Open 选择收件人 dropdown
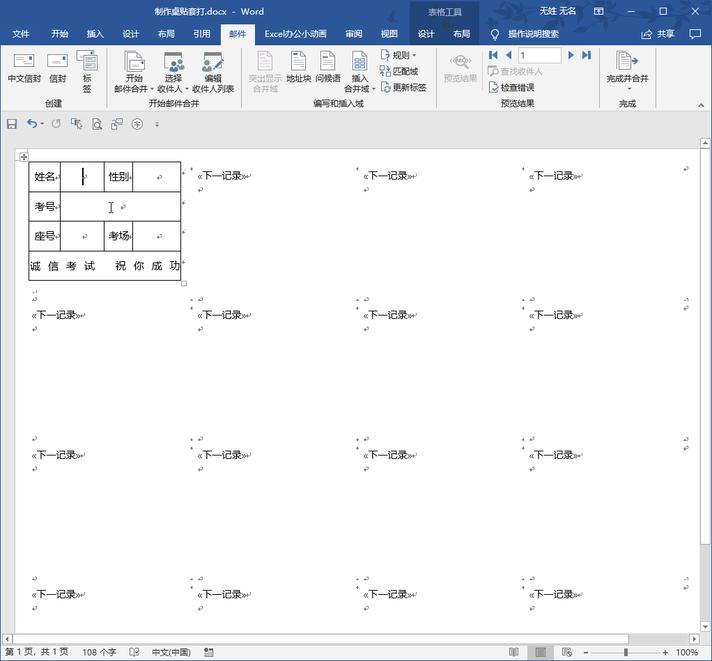This screenshot has height=661, width=712. [x=173, y=71]
